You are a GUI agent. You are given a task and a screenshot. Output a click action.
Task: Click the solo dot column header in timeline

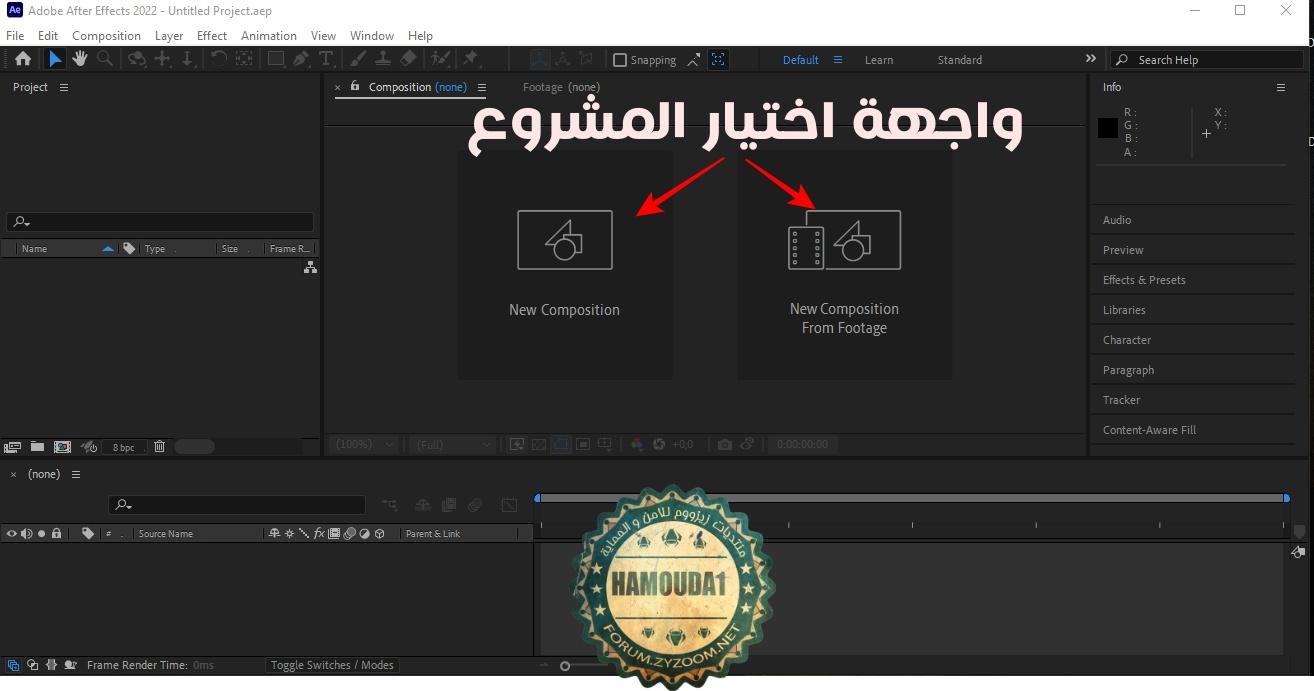41,534
